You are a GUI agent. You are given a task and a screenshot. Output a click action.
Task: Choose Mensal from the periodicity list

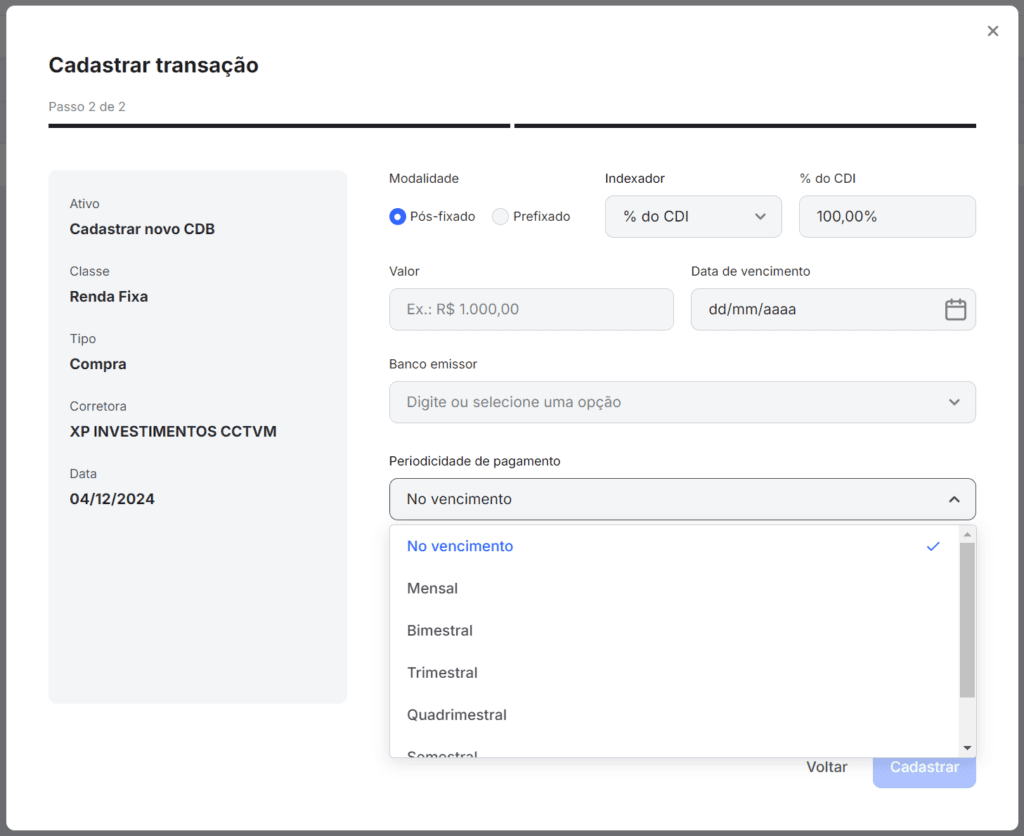coord(432,589)
